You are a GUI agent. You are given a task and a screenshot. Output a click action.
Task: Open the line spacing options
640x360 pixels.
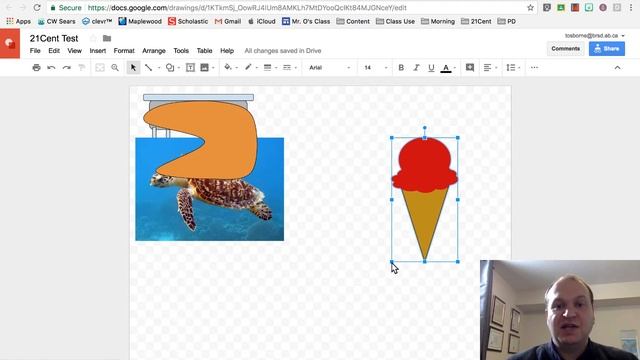tap(511, 67)
